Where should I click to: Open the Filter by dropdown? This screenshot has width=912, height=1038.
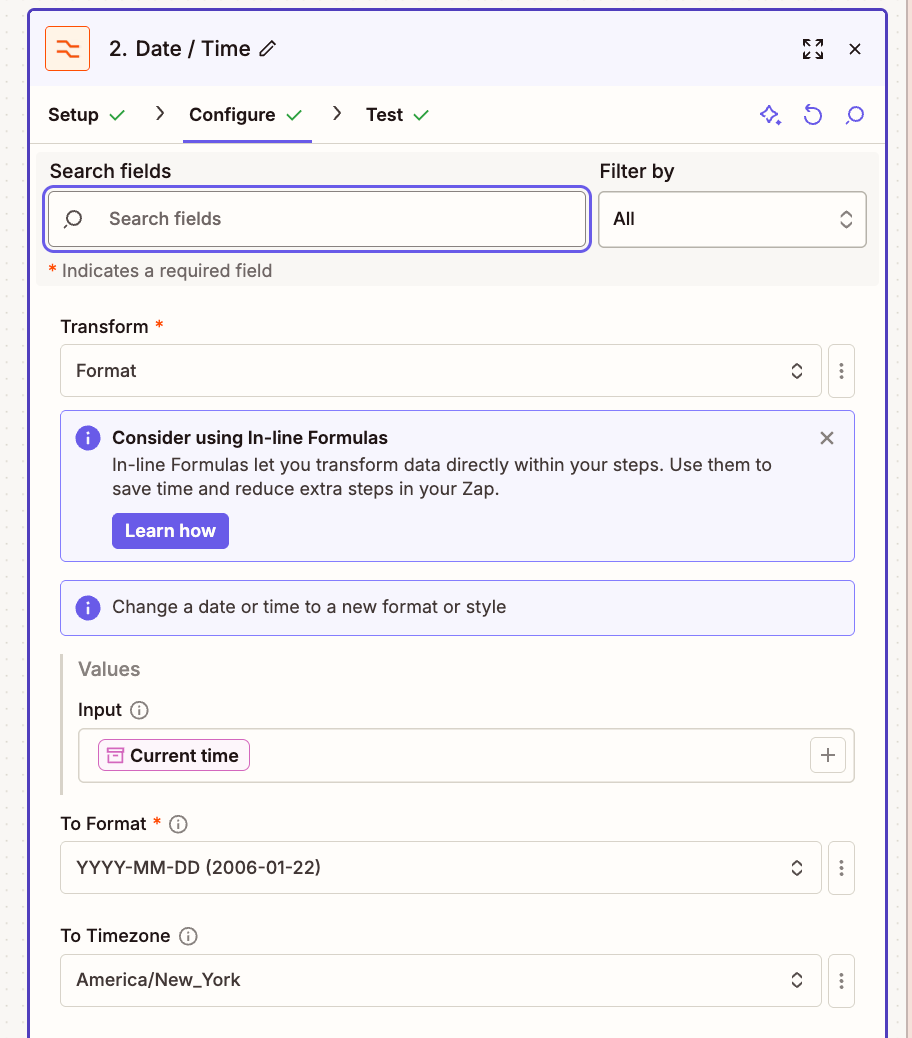click(x=732, y=219)
